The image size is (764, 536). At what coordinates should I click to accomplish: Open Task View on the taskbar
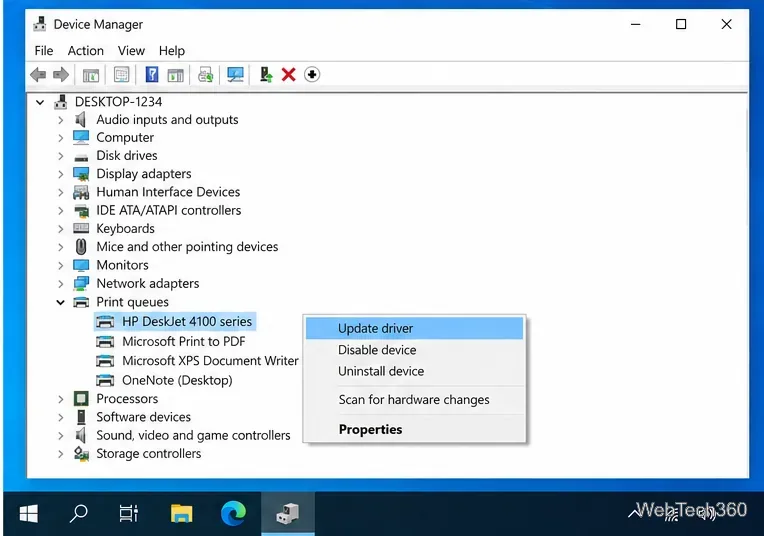coord(129,514)
